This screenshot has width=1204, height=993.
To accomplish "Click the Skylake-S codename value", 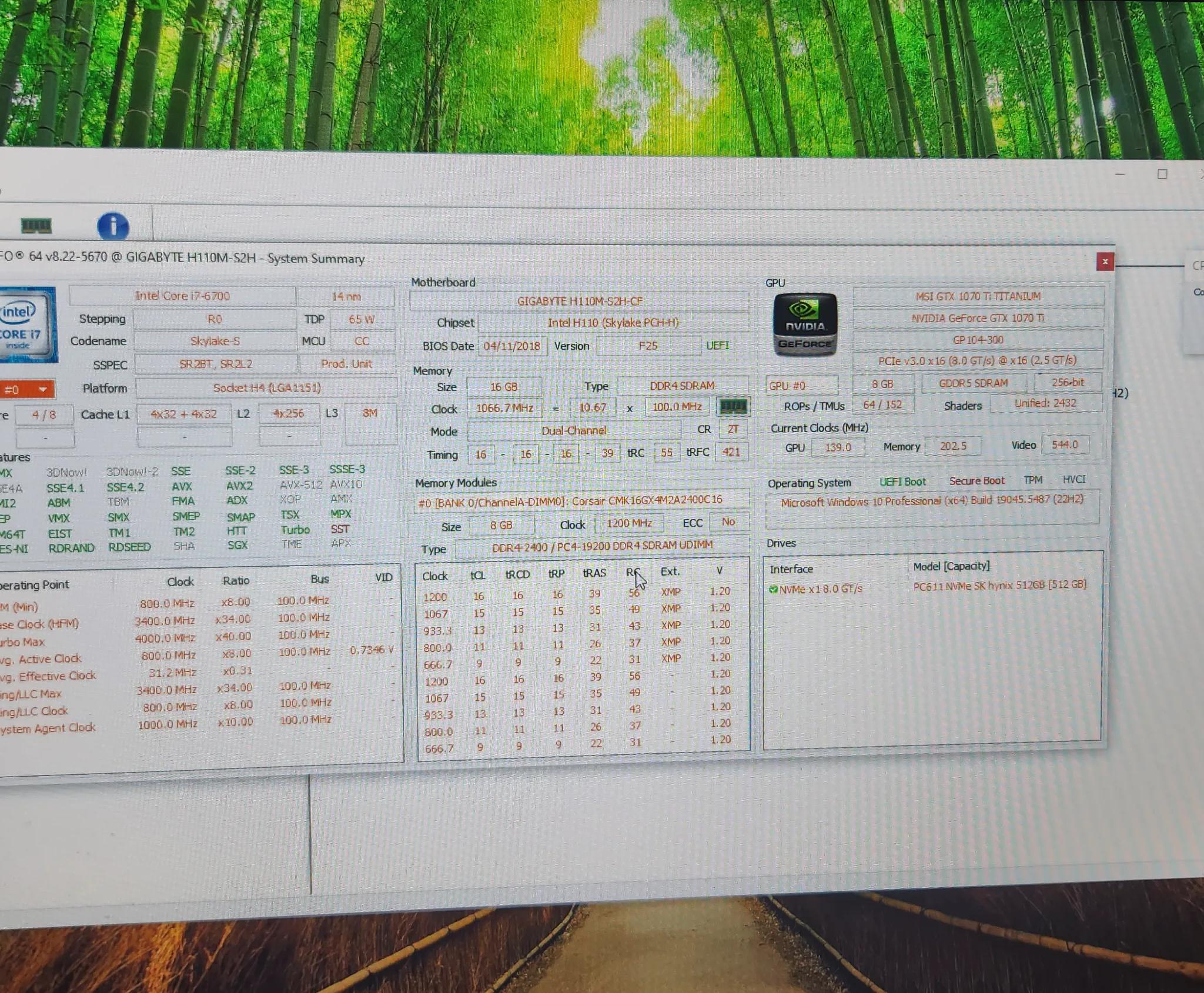I will (215, 341).
